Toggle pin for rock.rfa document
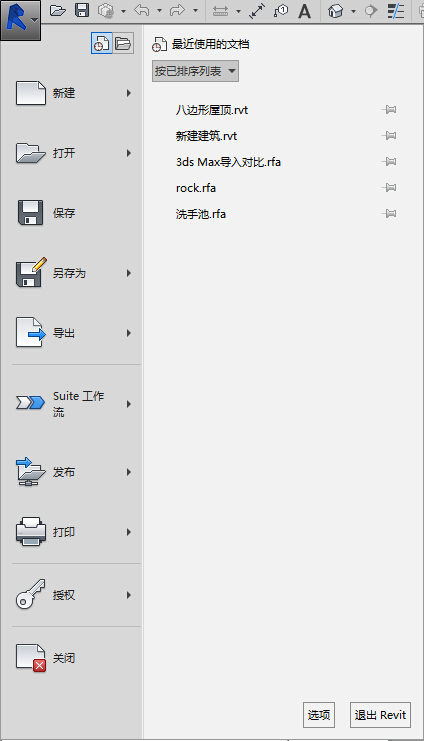Viewport: 424px width, 741px height. click(x=389, y=188)
